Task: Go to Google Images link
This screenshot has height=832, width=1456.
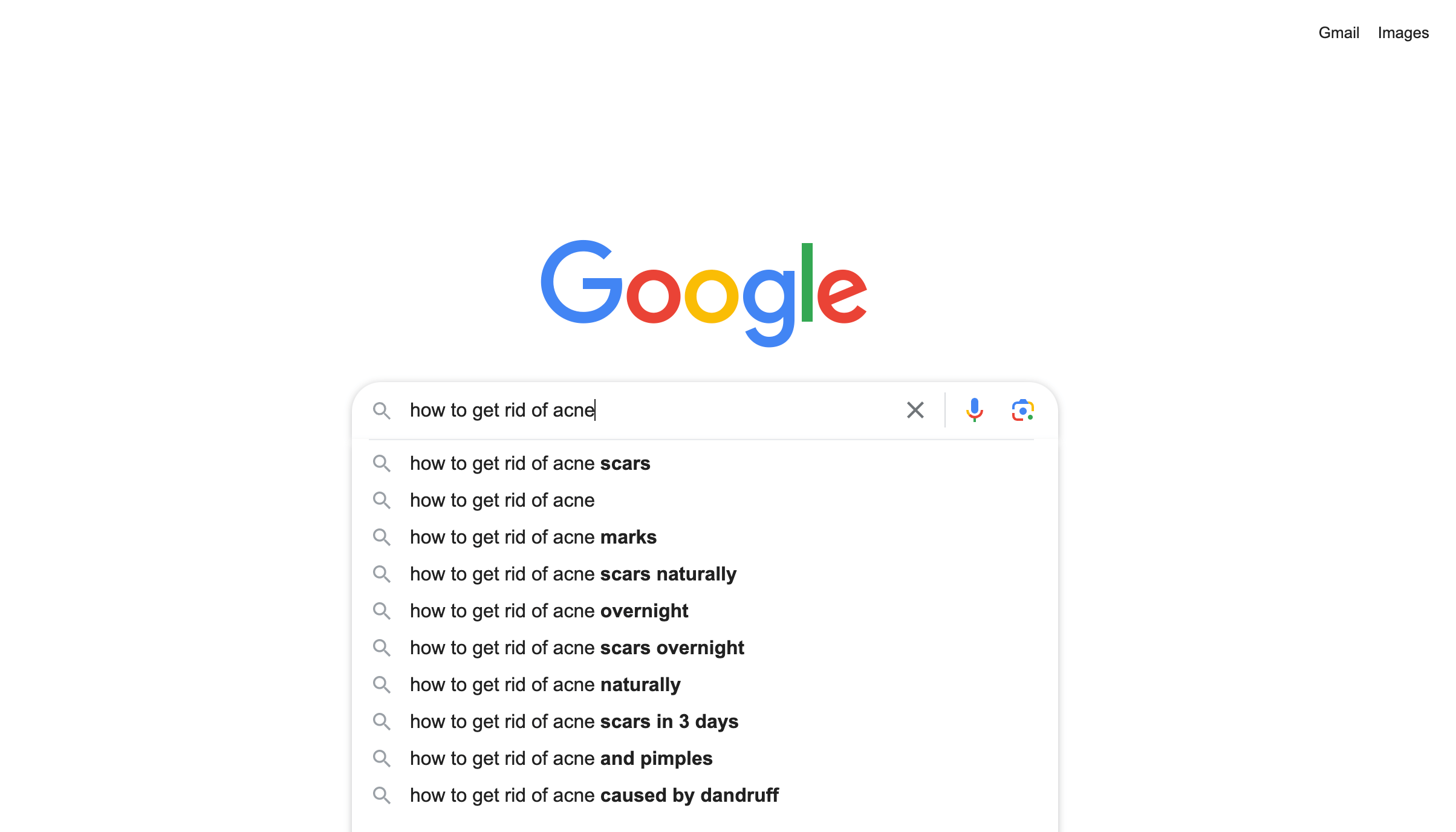Action: 1403,33
